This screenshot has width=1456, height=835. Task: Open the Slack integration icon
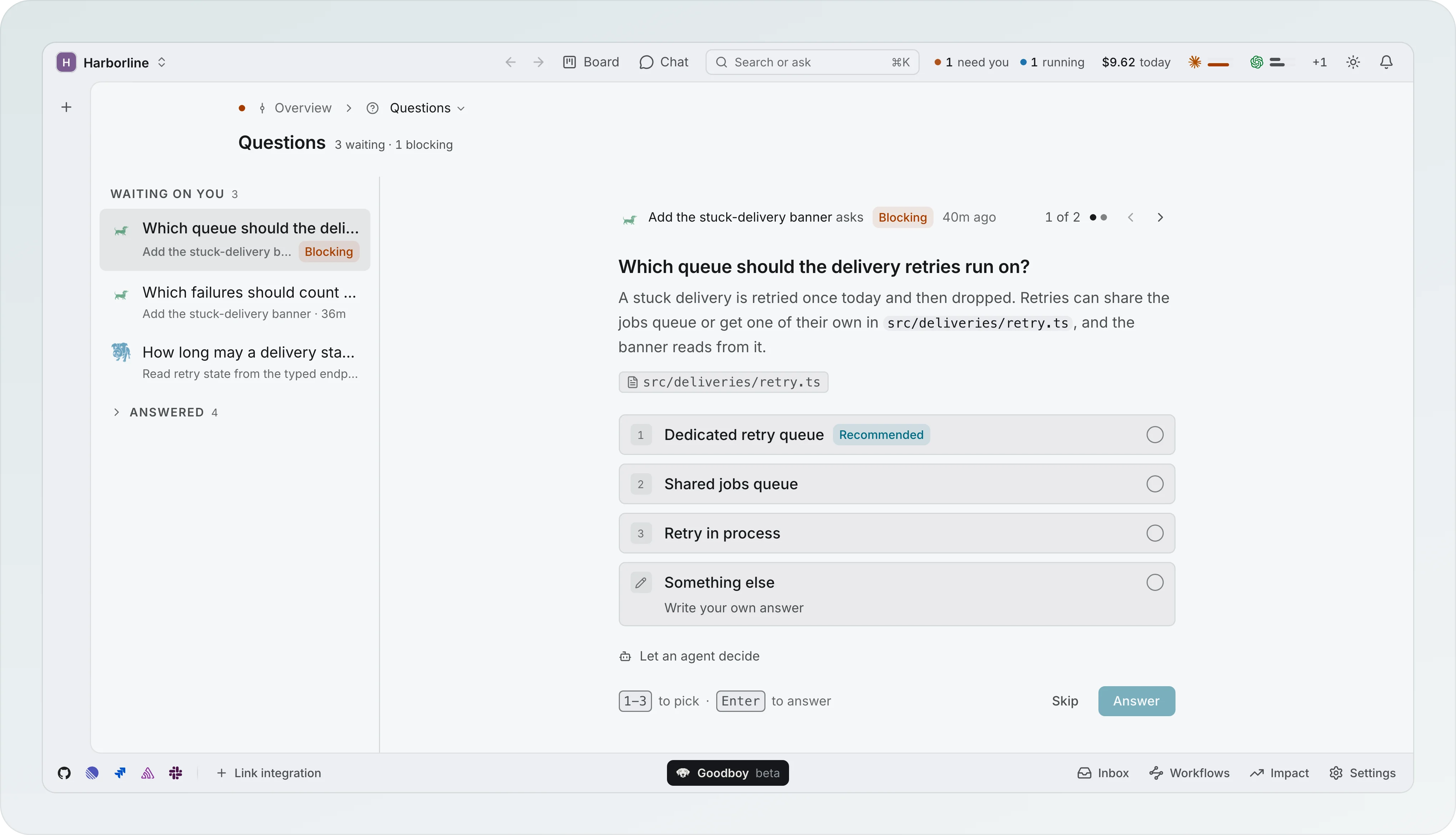pos(176,773)
